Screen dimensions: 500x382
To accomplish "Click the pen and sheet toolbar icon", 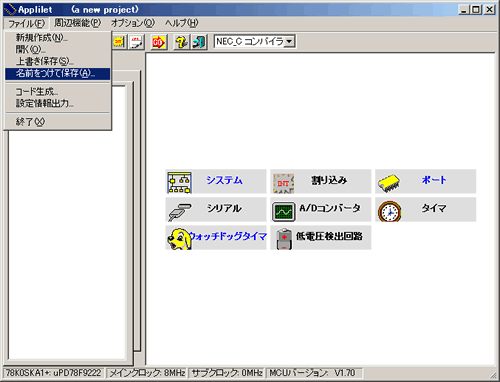I will coord(136,42).
